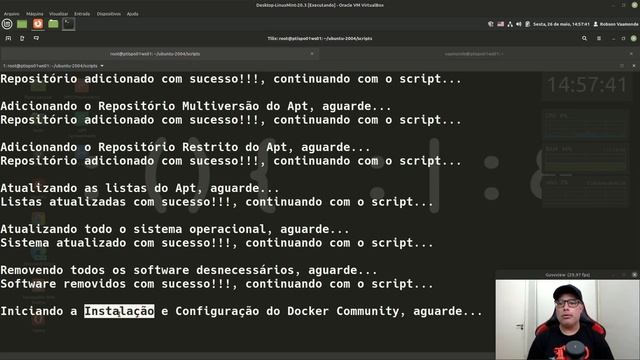
Task: Click the webcam preview window
Action: click(x=567, y=320)
